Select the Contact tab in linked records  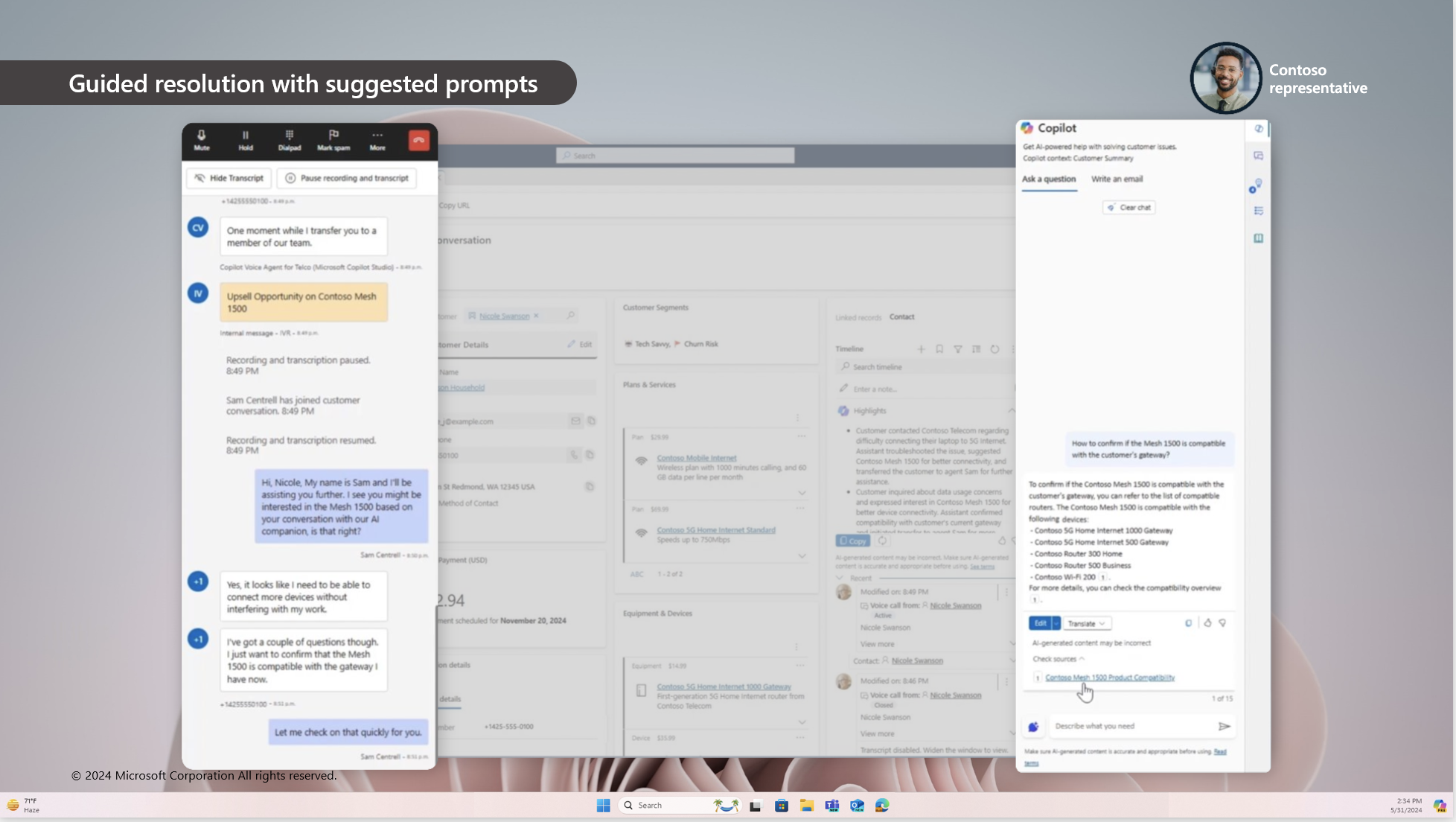click(x=901, y=317)
